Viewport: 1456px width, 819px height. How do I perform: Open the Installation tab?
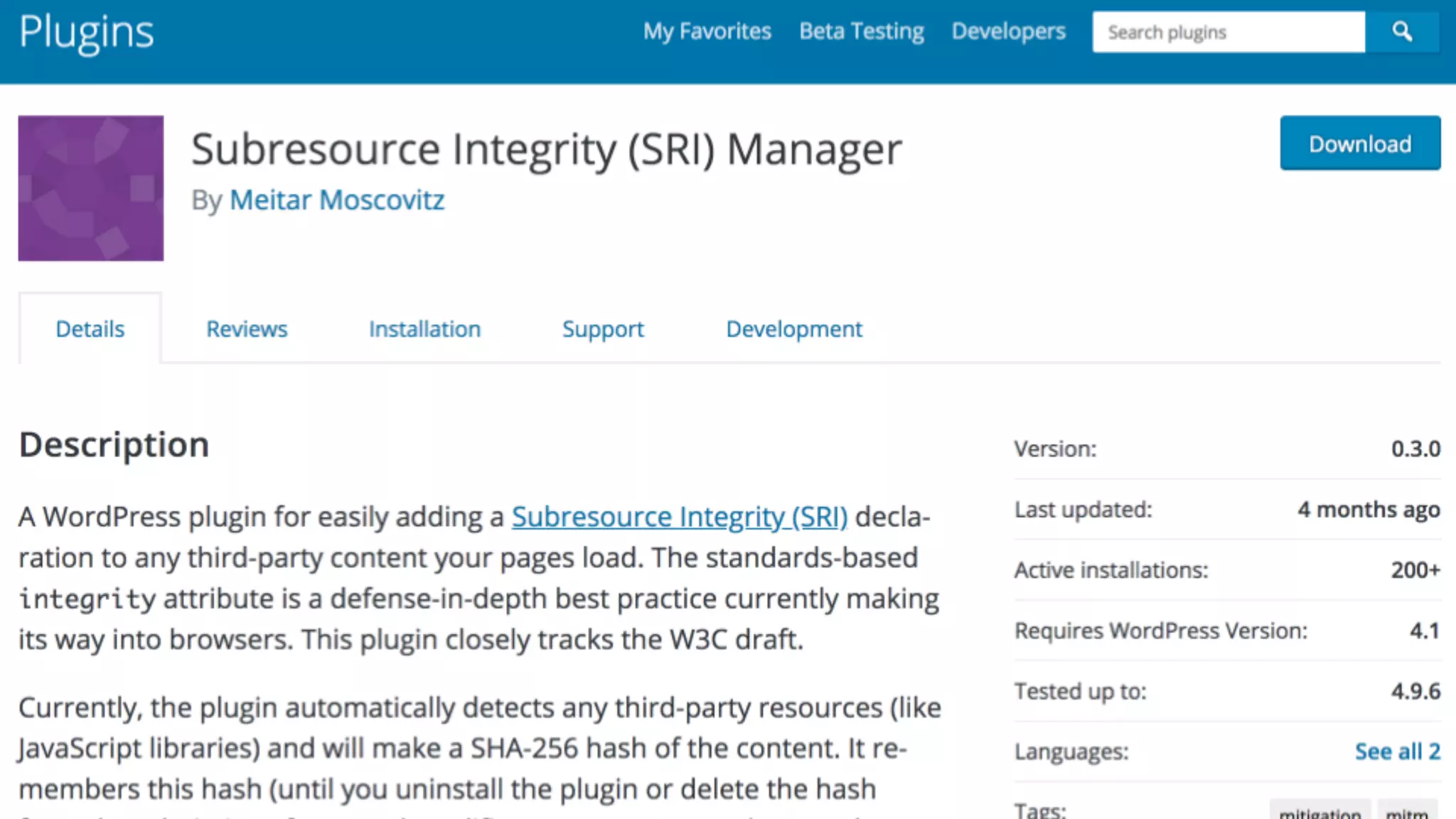[424, 329]
